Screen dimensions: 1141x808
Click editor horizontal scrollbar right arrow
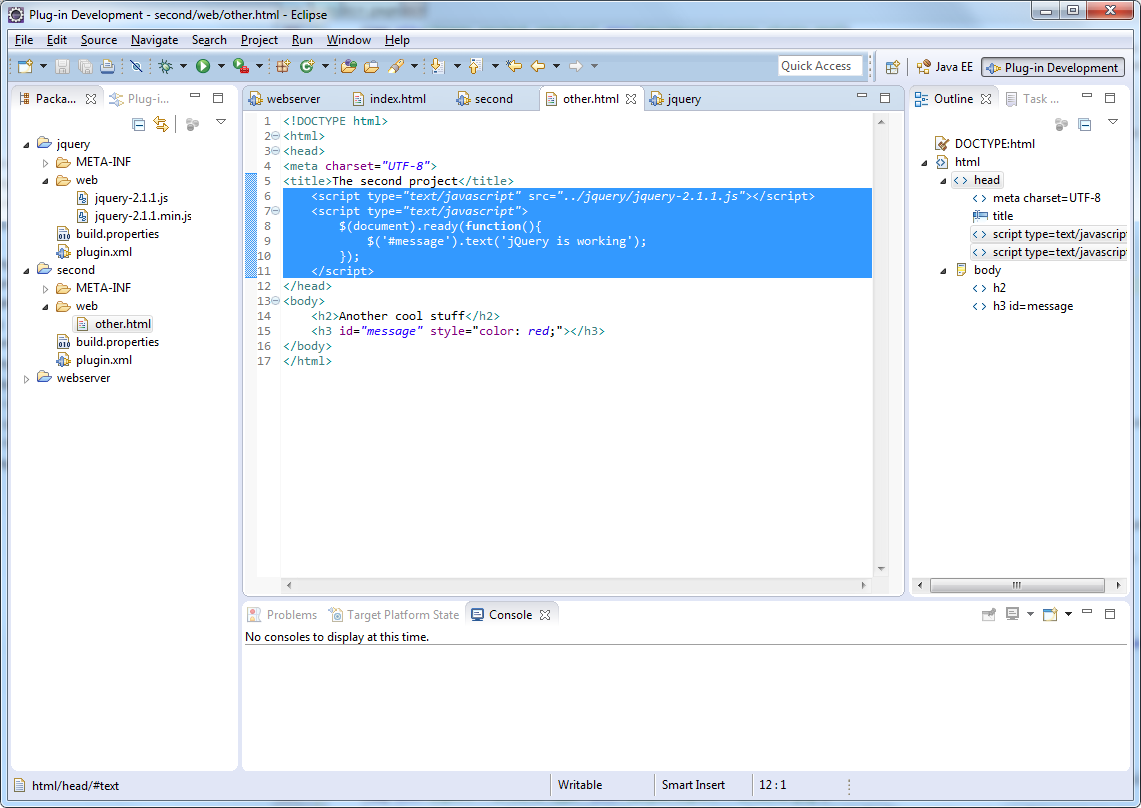[864, 585]
